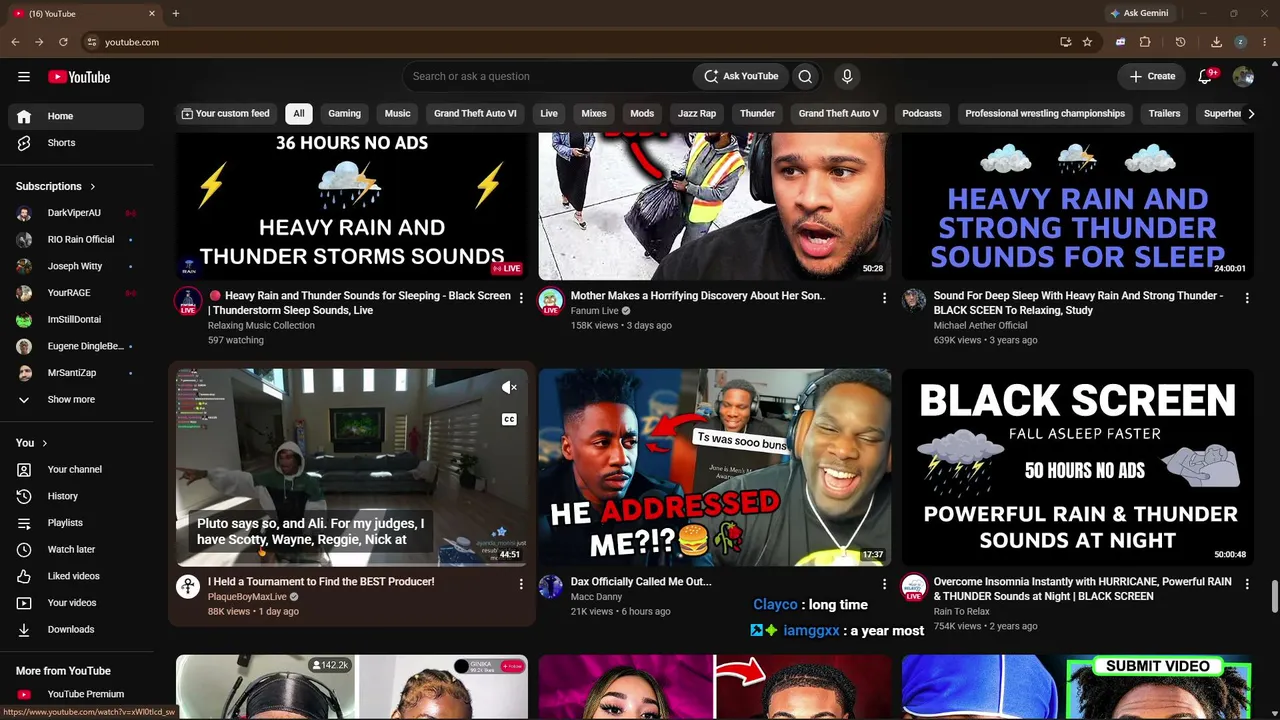Expand Show more subscriptions
1280x720 pixels.
tap(76, 400)
